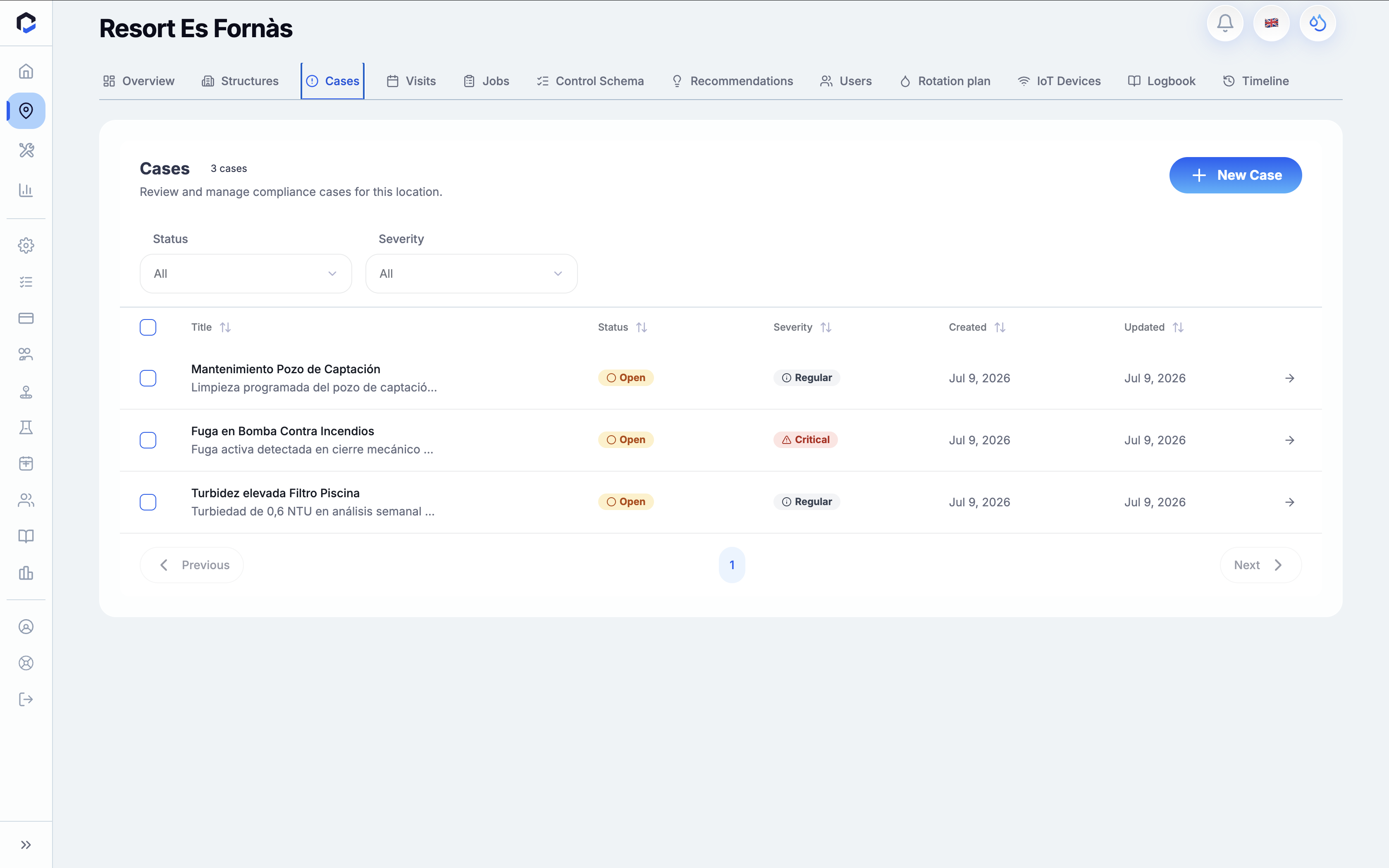Check the Turbidez elevada Filtro Piscina row
1389x868 pixels.
[x=148, y=502]
